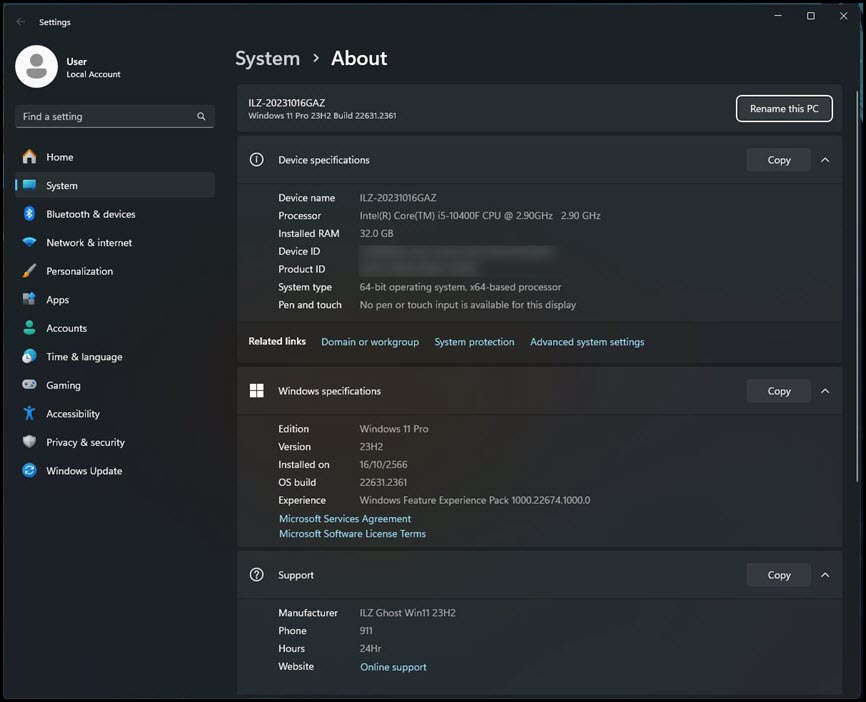Click the Windows Update refresh icon
866x702 pixels.
[29, 471]
